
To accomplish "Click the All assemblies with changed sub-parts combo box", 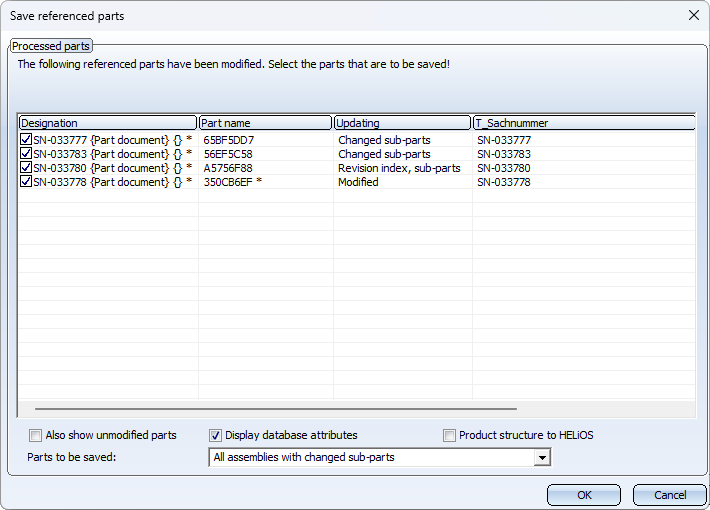I will pos(379,457).
